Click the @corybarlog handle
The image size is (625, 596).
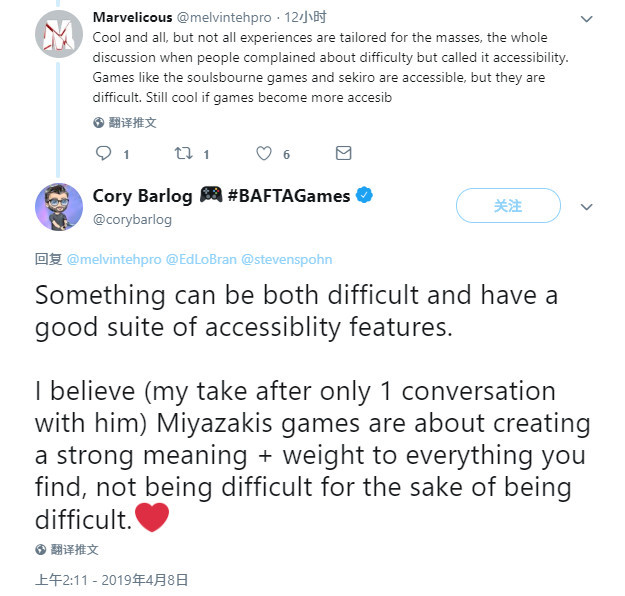[132, 219]
